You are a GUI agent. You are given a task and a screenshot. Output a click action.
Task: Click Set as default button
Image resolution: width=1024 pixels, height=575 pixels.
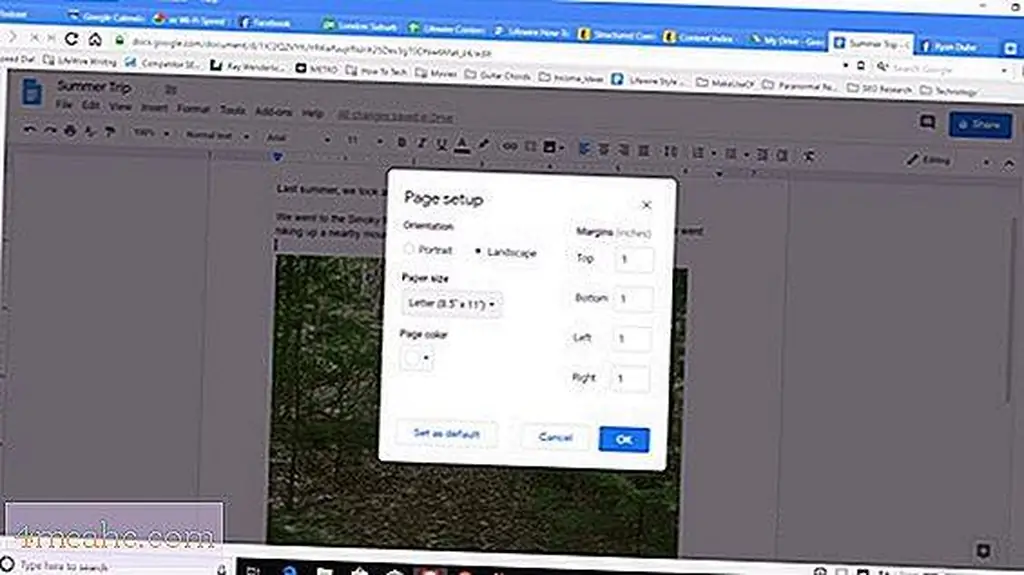pyautogui.click(x=447, y=433)
